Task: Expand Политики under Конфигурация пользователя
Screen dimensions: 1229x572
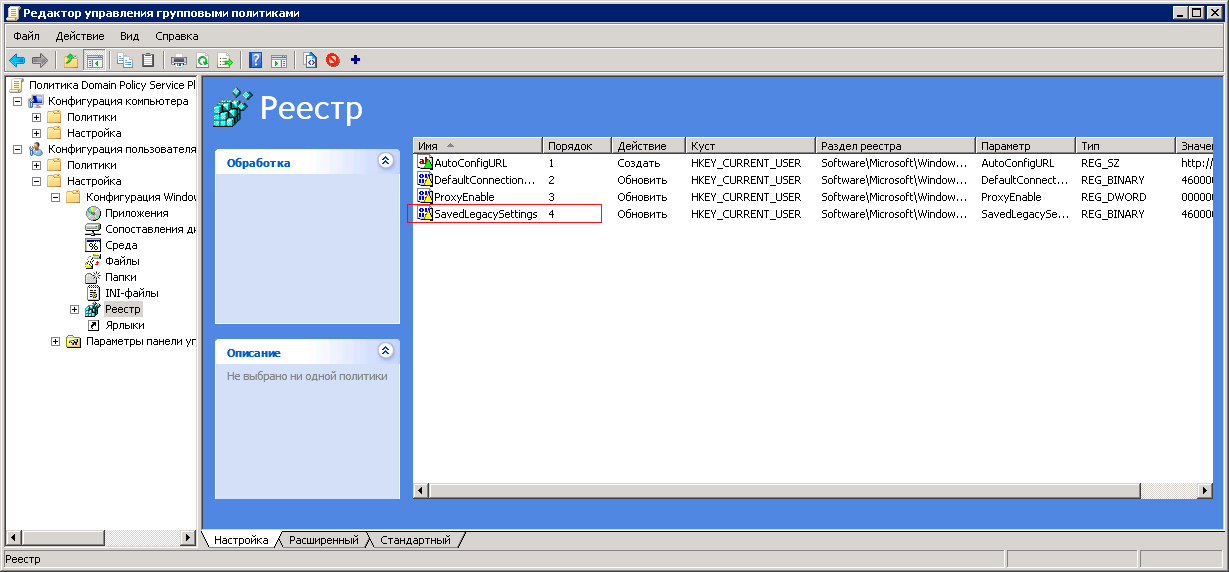Action: (x=36, y=165)
